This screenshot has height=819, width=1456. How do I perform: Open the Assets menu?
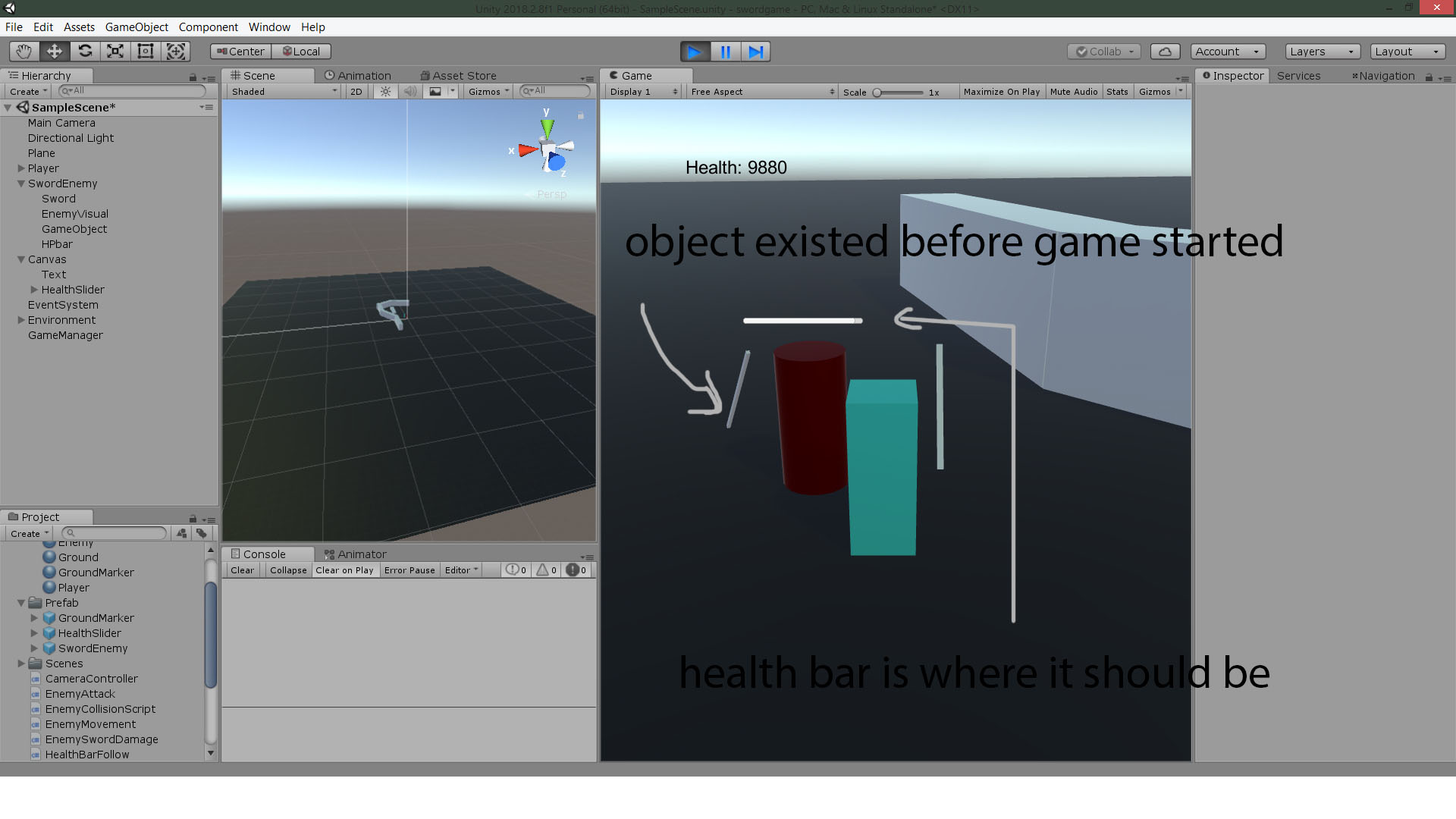pyautogui.click(x=79, y=27)
